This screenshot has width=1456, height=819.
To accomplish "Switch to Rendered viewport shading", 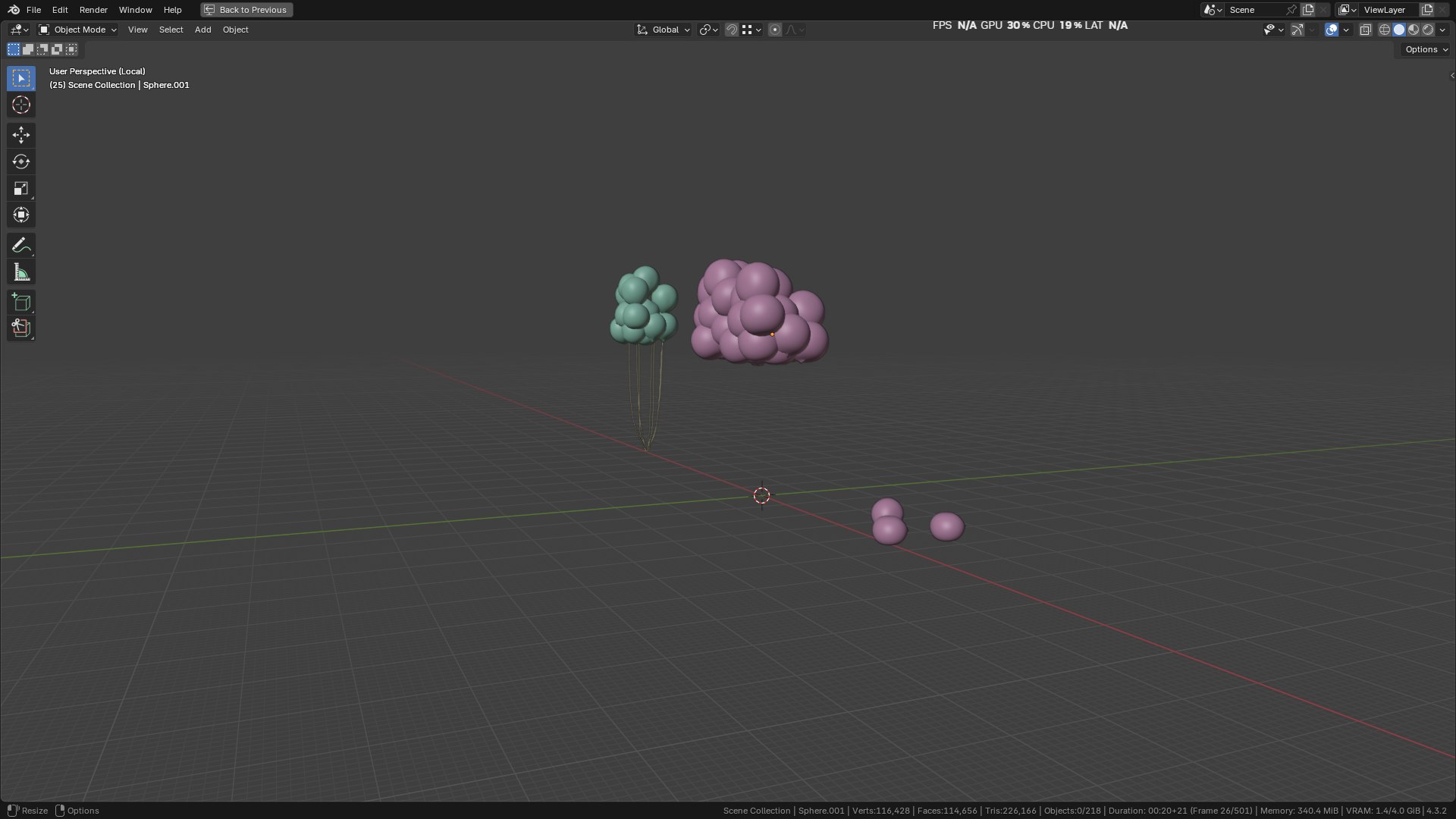I will click(x=1428, y=30).
